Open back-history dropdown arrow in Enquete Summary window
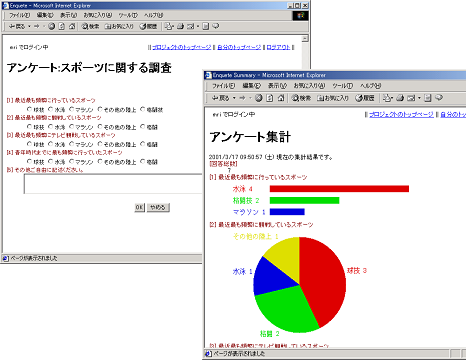 coord(234,98)
